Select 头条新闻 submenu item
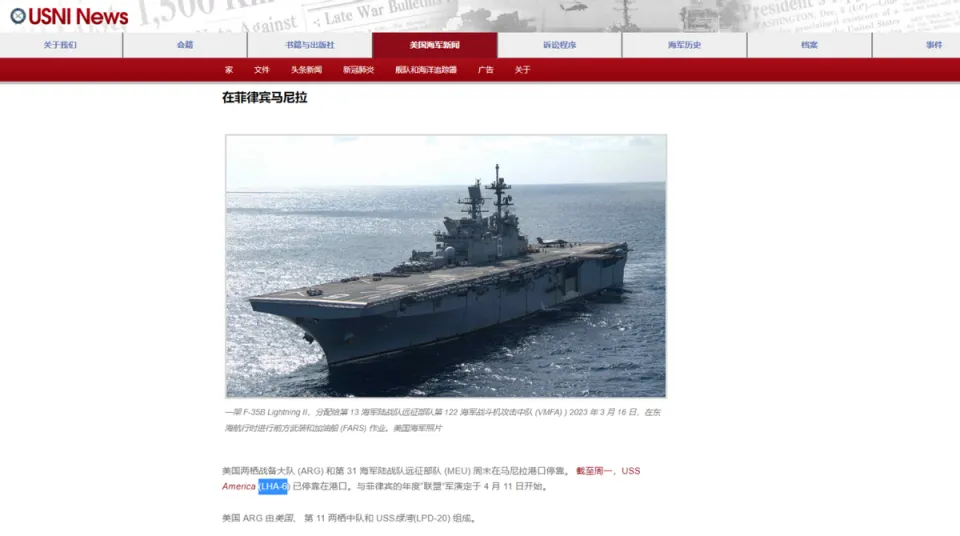 (306, 70)
